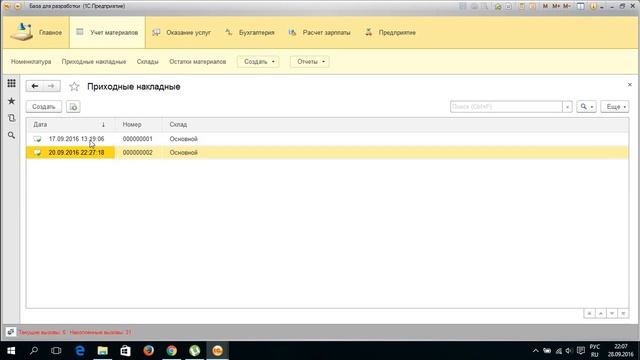Open search field history dropdown arrow
Viewport: 640px width, 360px height.
tap(567, 107)
